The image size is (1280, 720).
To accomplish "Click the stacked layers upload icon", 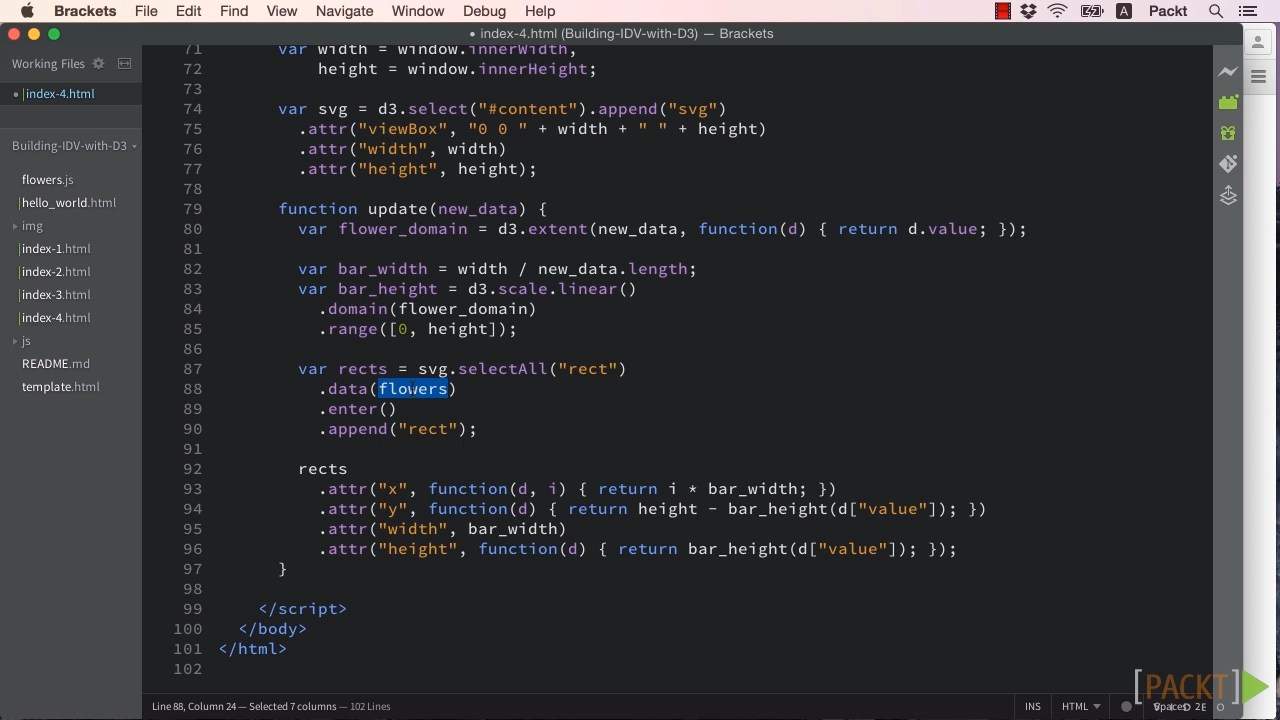I will coord(1228,195).
